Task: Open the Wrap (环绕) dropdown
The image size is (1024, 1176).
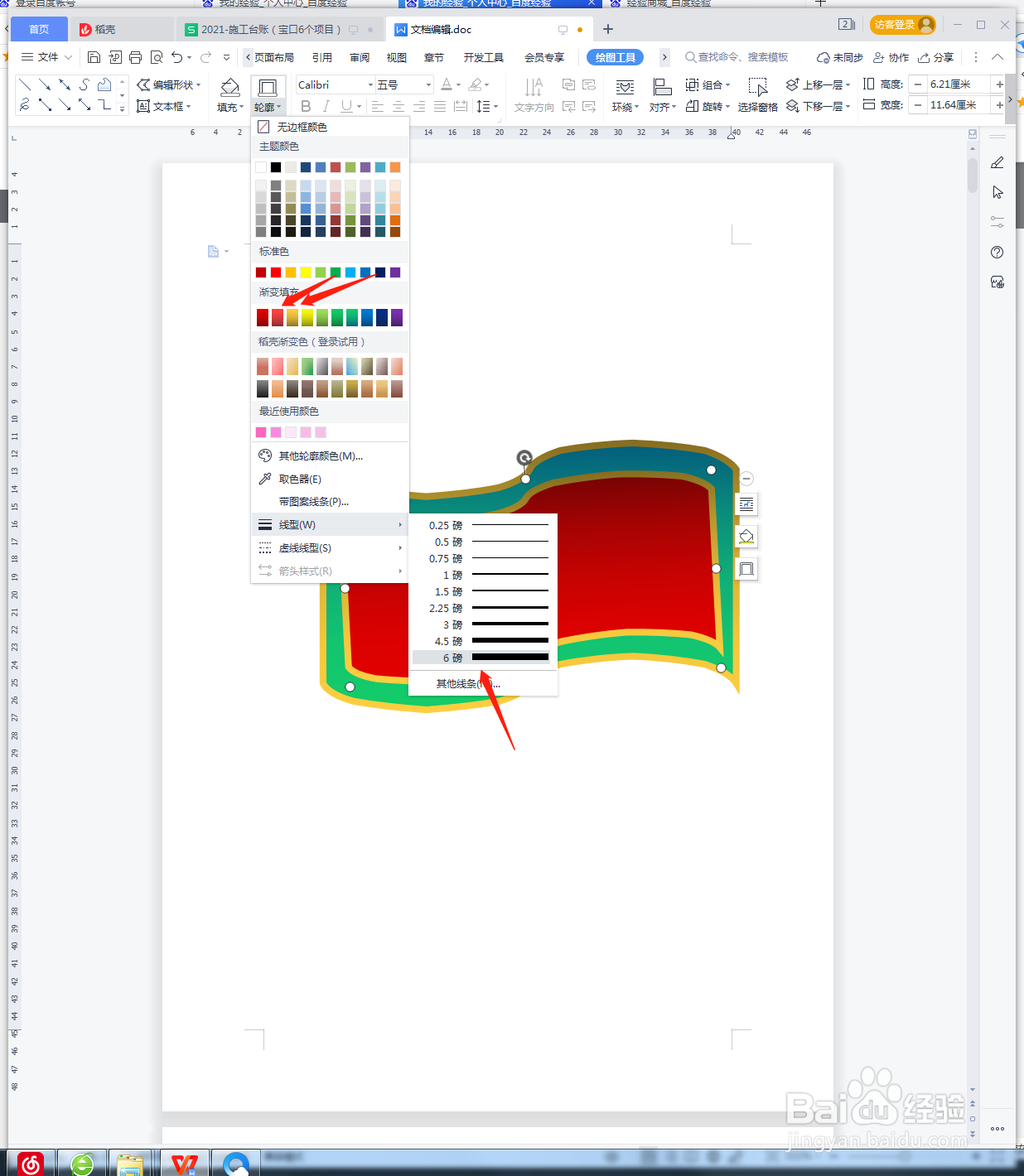Action: point(626,96)
